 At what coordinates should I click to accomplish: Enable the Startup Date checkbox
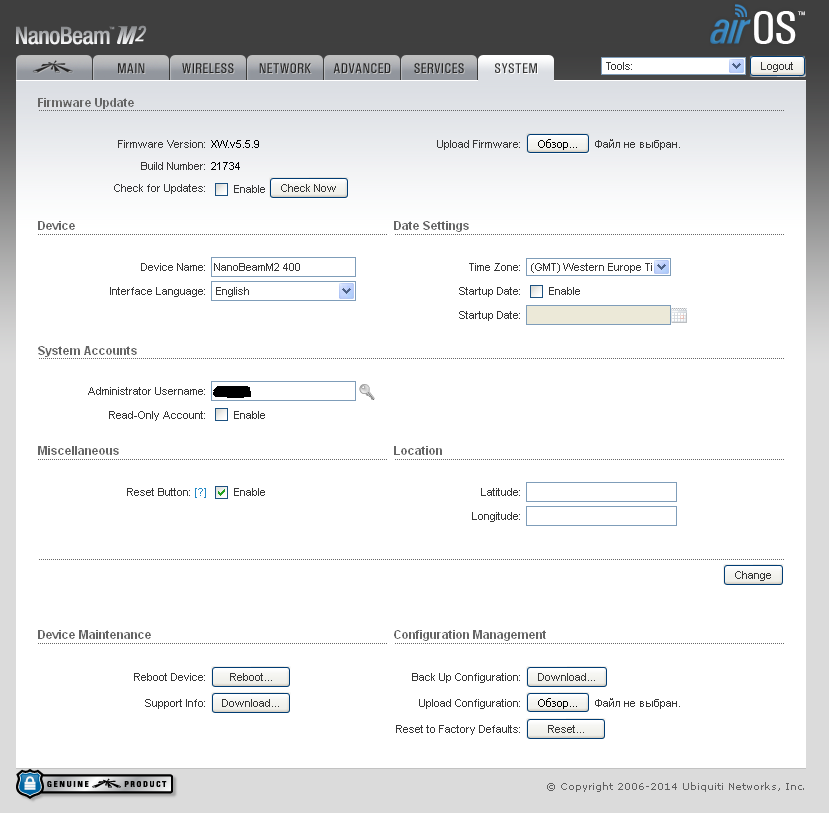tap(537, 291)
